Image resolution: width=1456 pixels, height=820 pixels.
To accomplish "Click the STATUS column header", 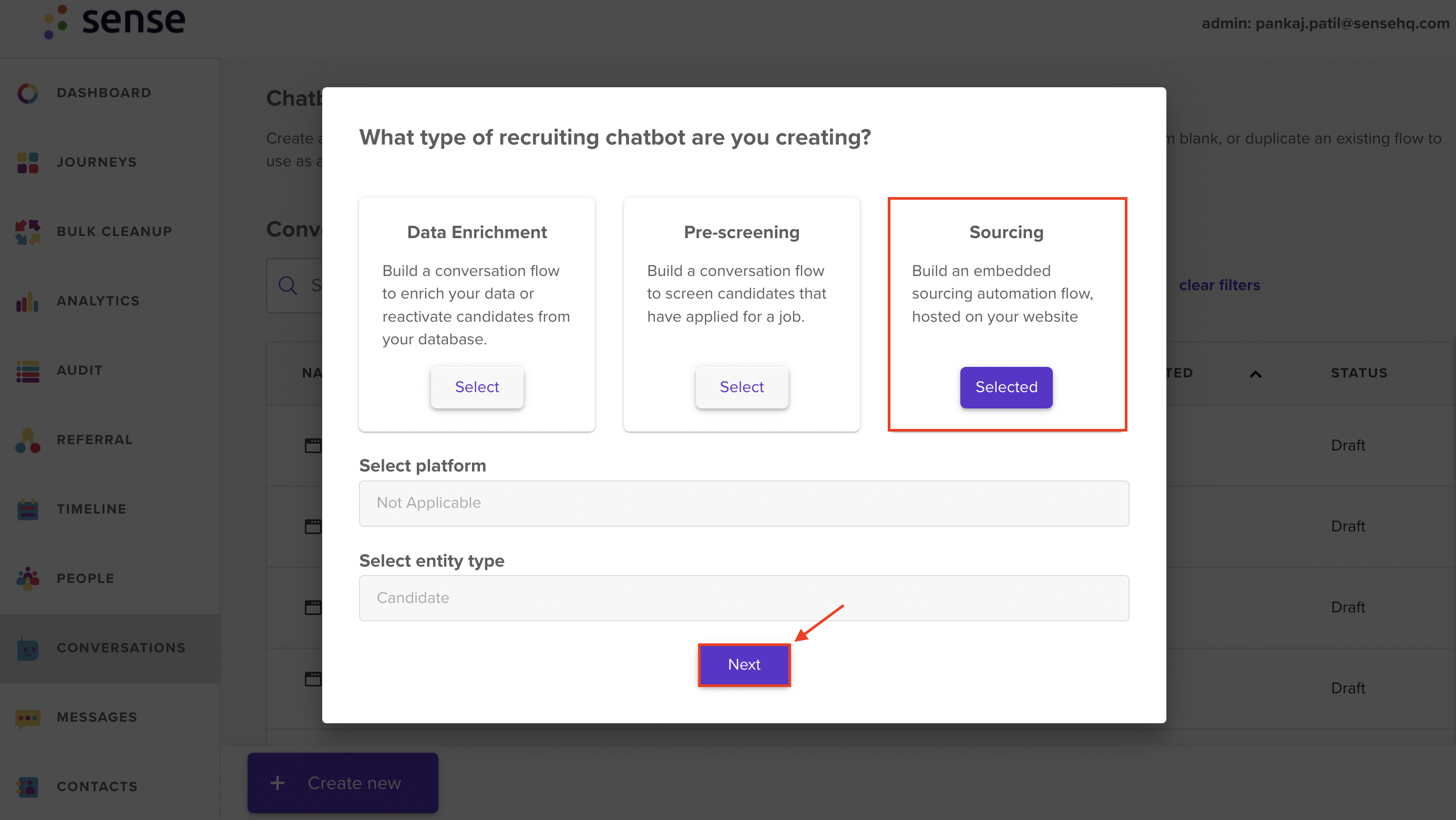I will [1359, 373].
